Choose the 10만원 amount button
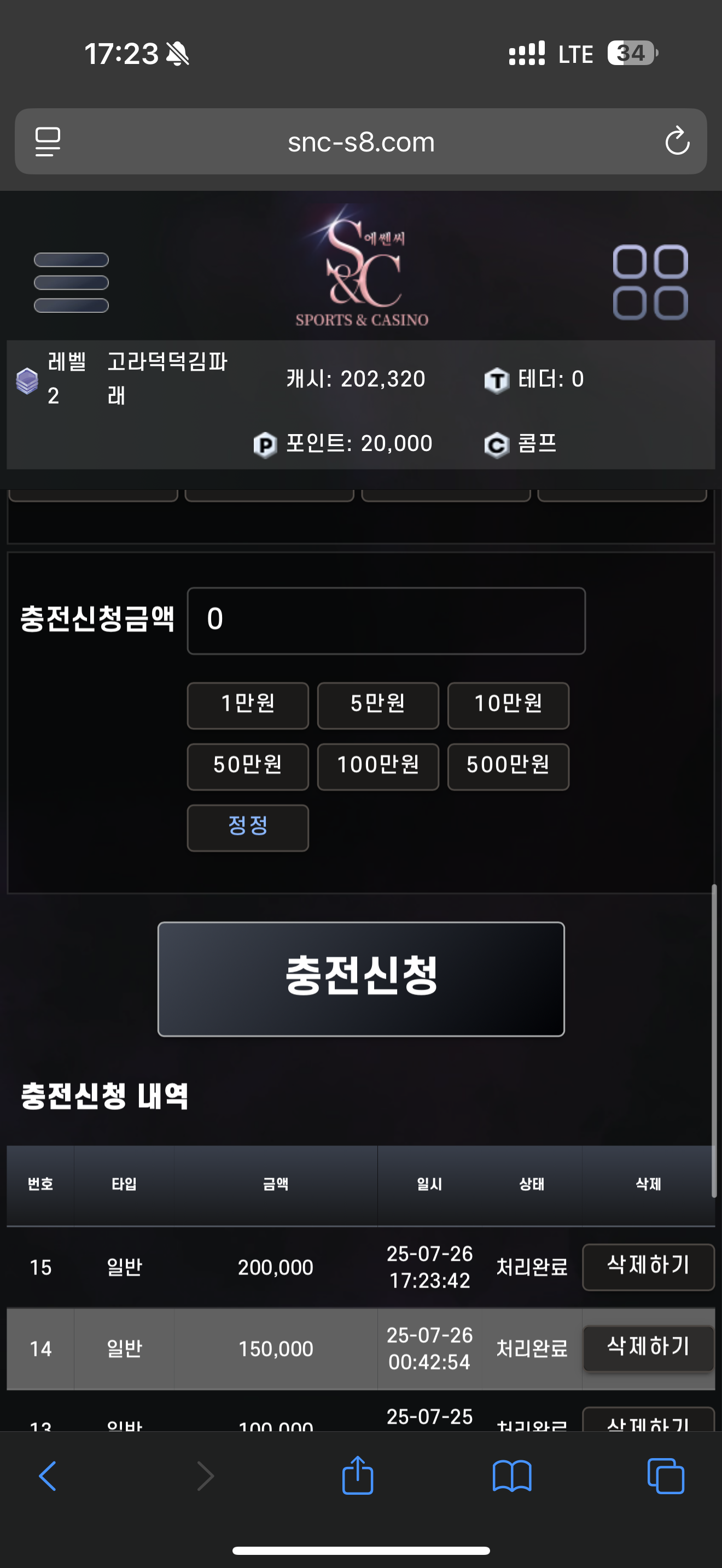 [508, 705]
